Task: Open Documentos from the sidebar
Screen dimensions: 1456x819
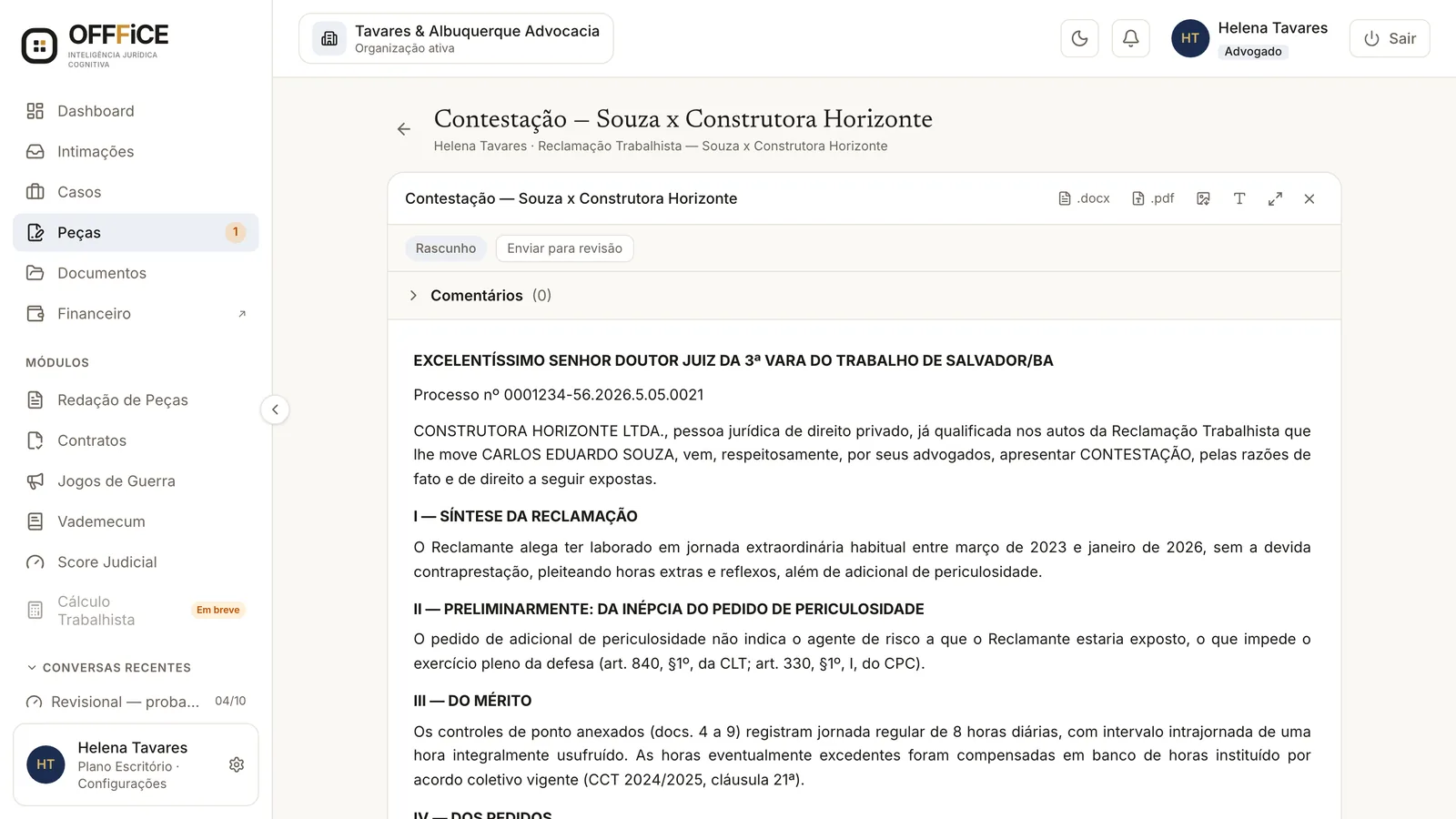Action: click(x=136, y=273)
